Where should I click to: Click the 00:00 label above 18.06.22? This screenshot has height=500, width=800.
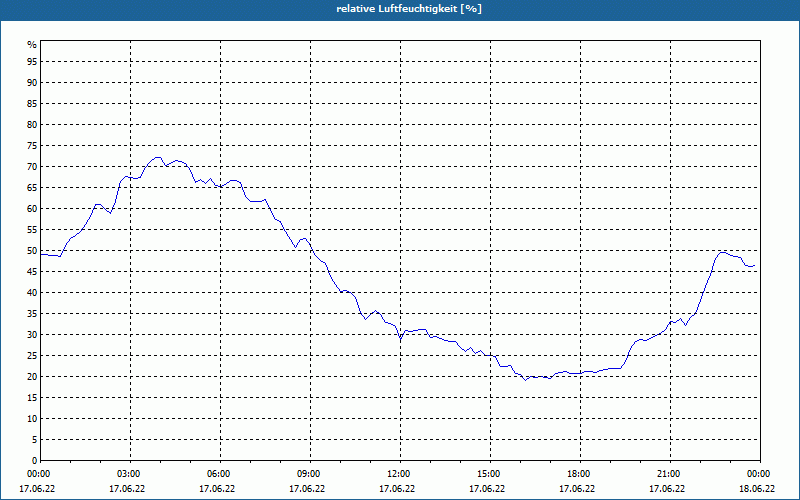758,474
